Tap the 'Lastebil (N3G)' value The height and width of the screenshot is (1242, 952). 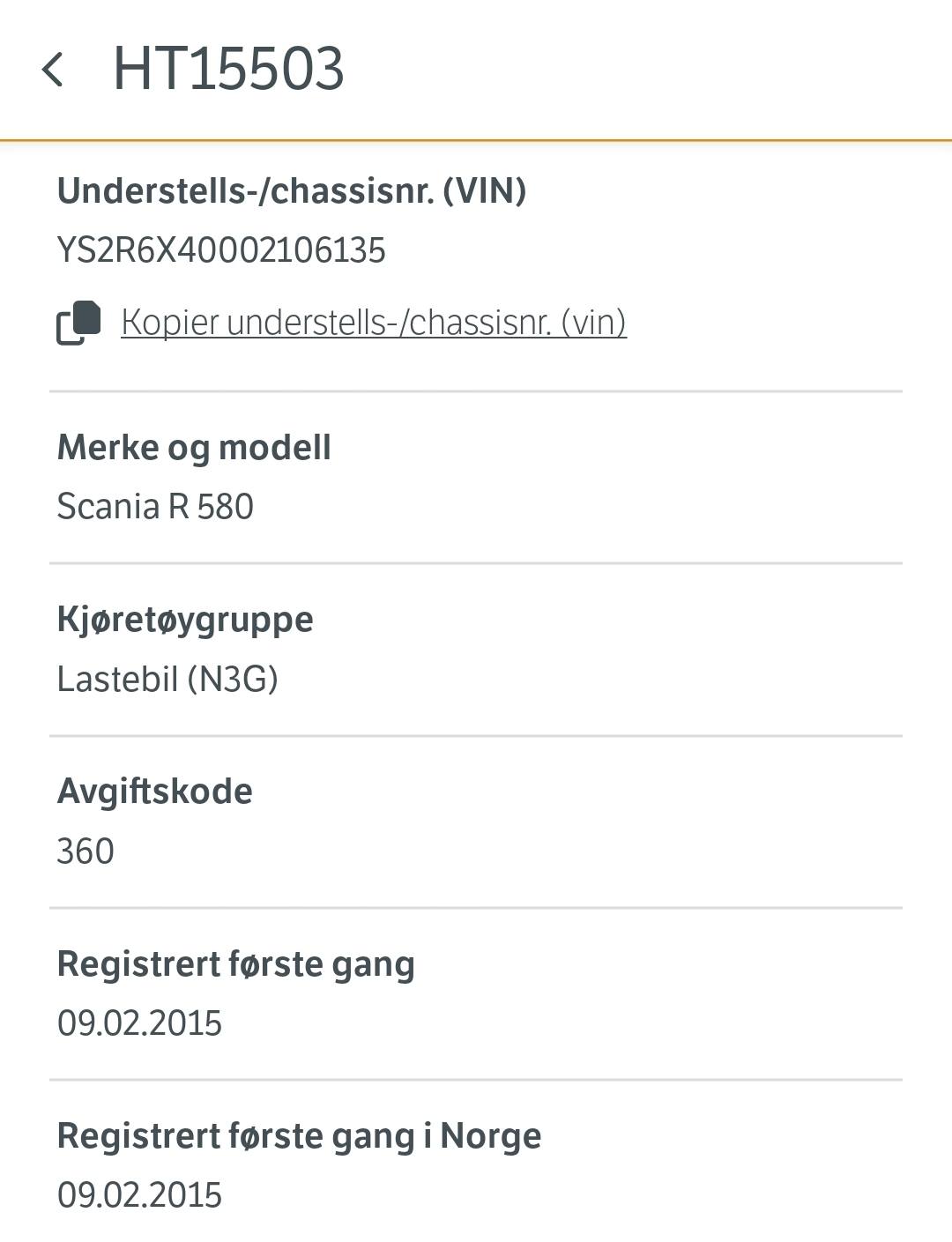coord(167,679)
